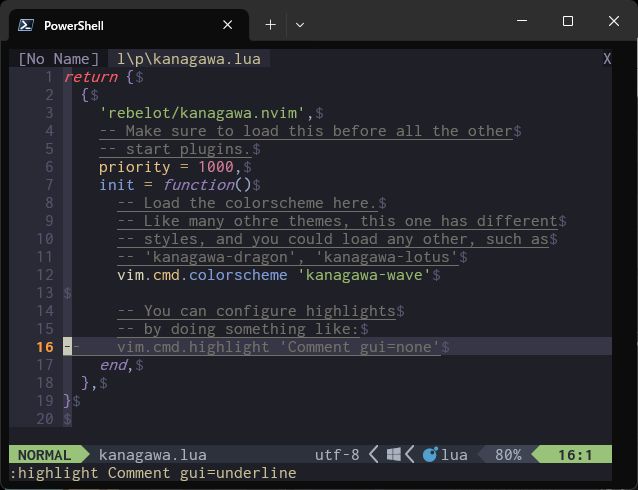
Task: Click the 80% scroll position indicator
Action: pyautogui.click(x=508, y=455)
